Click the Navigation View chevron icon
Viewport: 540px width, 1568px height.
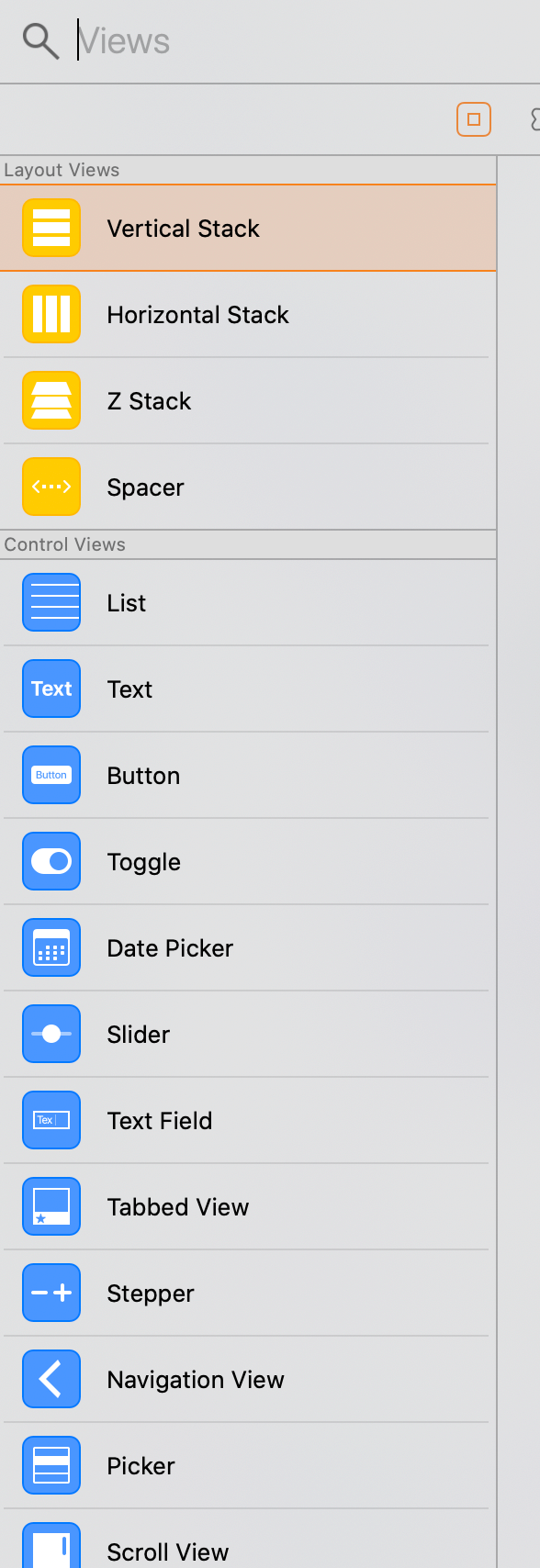click(51, 1379)
